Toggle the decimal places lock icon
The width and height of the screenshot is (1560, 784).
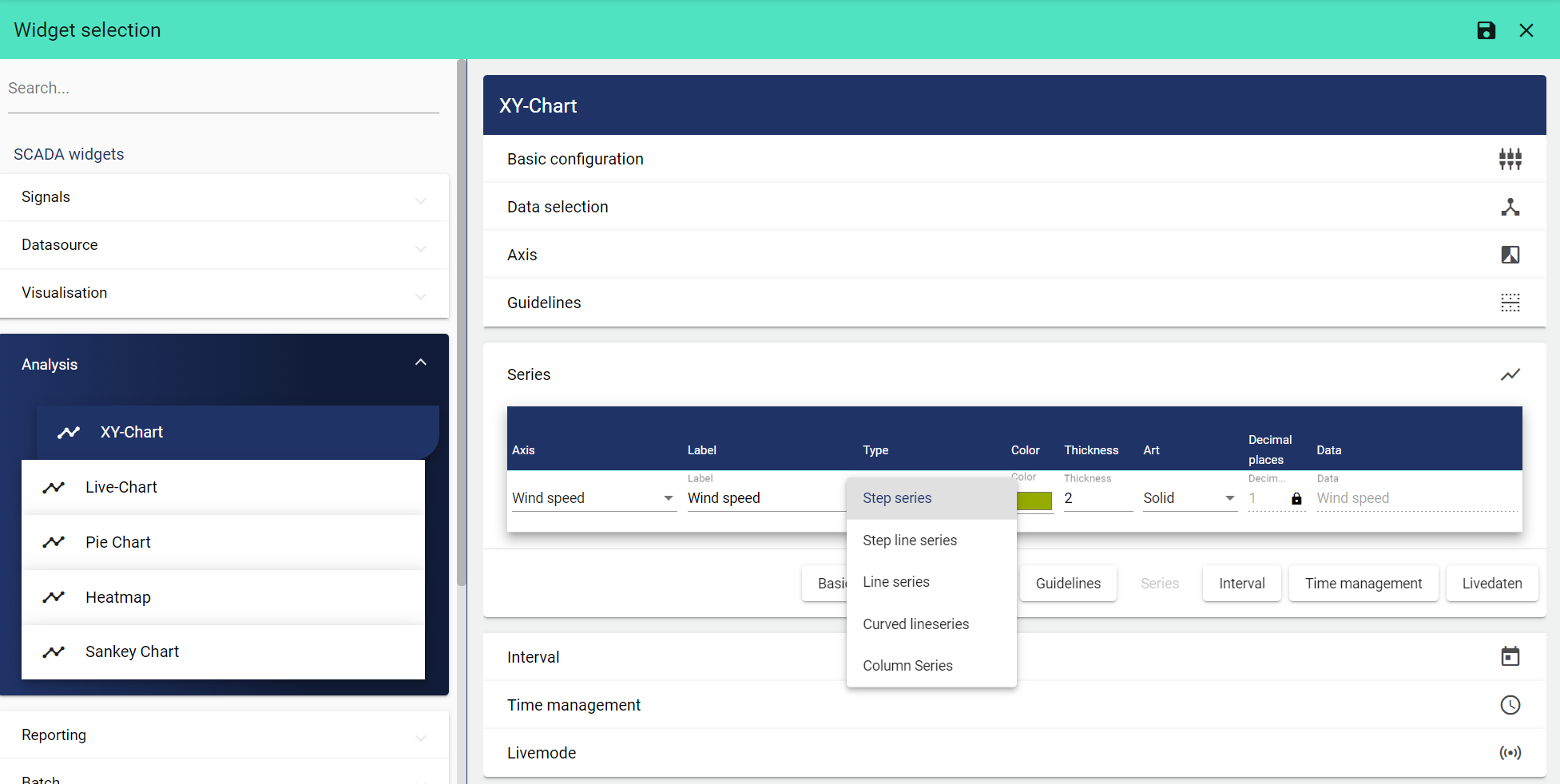coord(1296,499)
